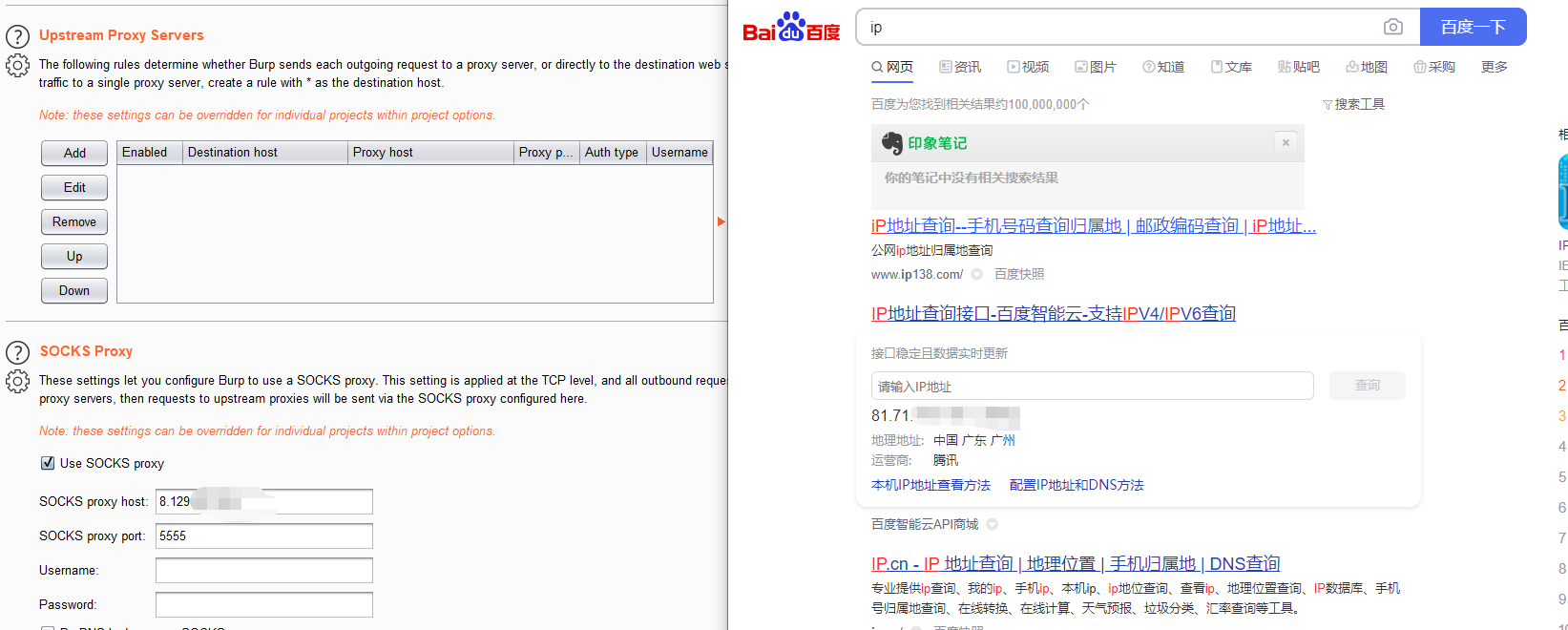
Task: Click the Baidu logo
Action: [791, 29]
